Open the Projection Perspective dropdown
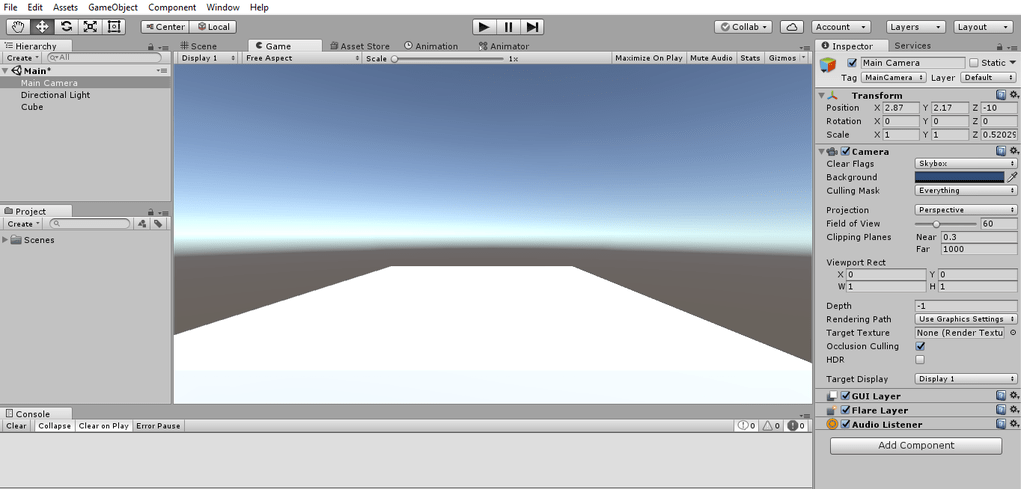Image resolution: width=1021 pixels, height=489 pixels. (x=966, y=210)
